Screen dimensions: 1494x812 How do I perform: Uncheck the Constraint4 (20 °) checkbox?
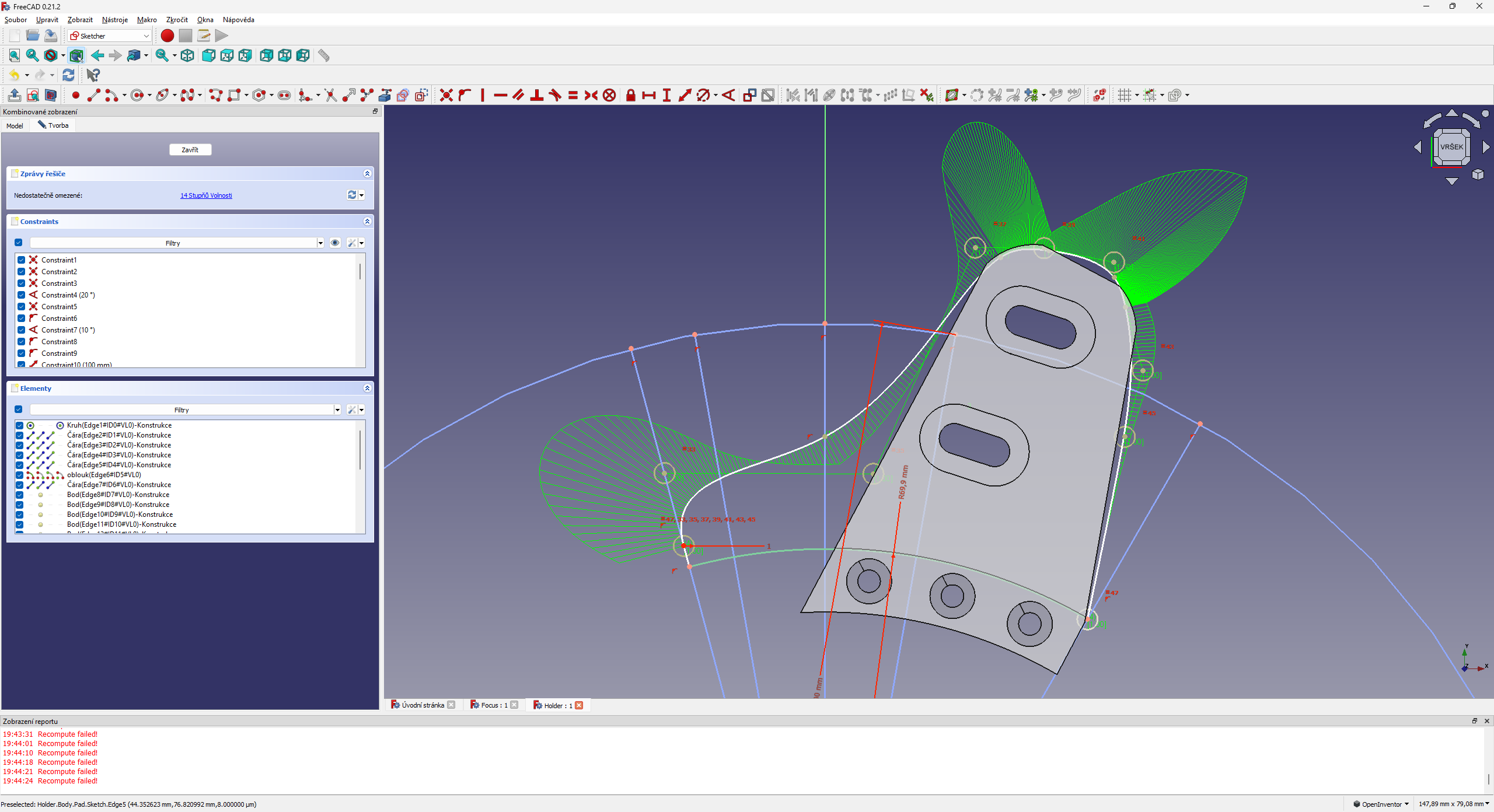tap(22, 295)
